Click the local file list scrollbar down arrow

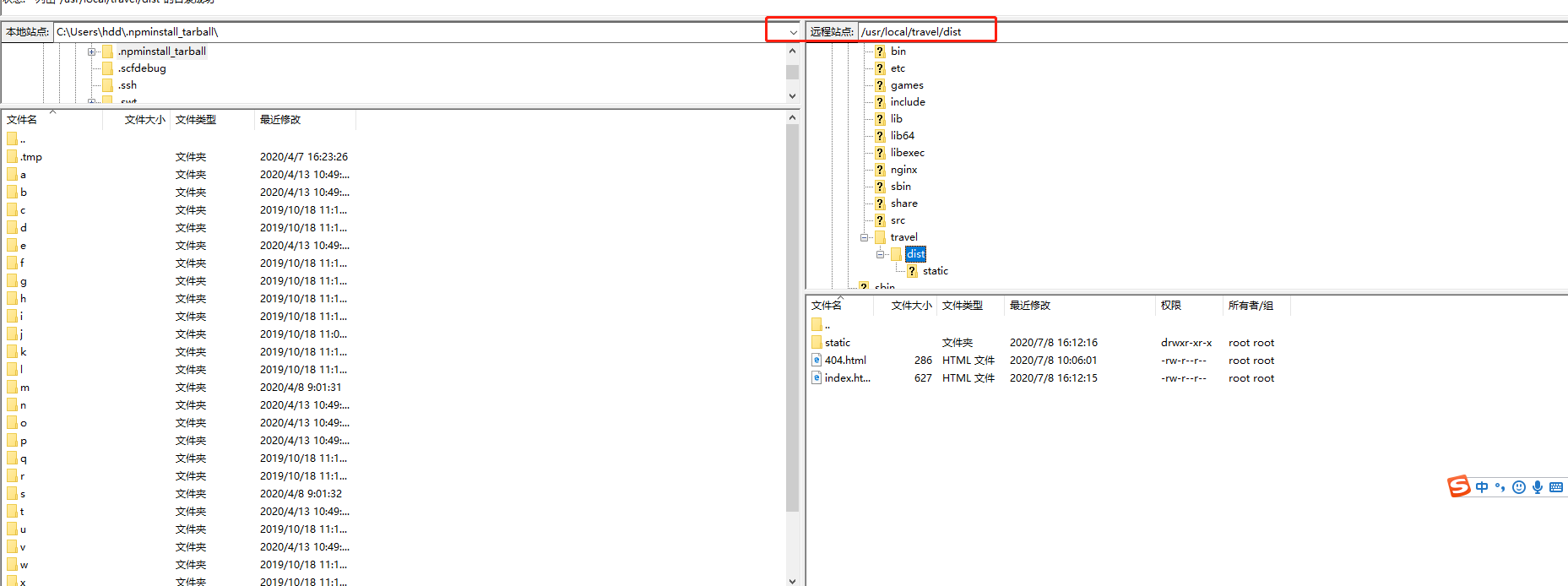point(792,580)
